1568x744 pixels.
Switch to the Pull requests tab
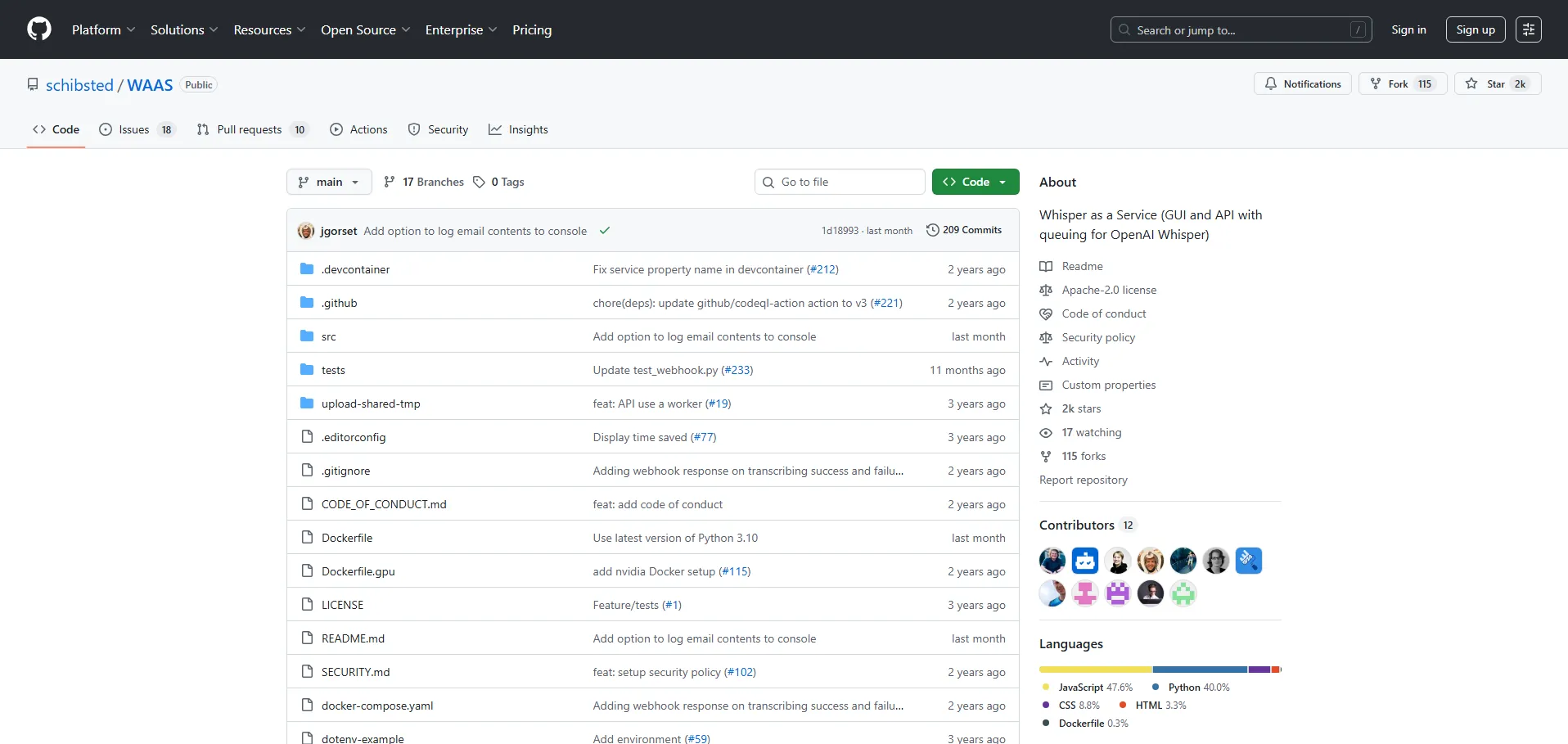tap(251, 129)
